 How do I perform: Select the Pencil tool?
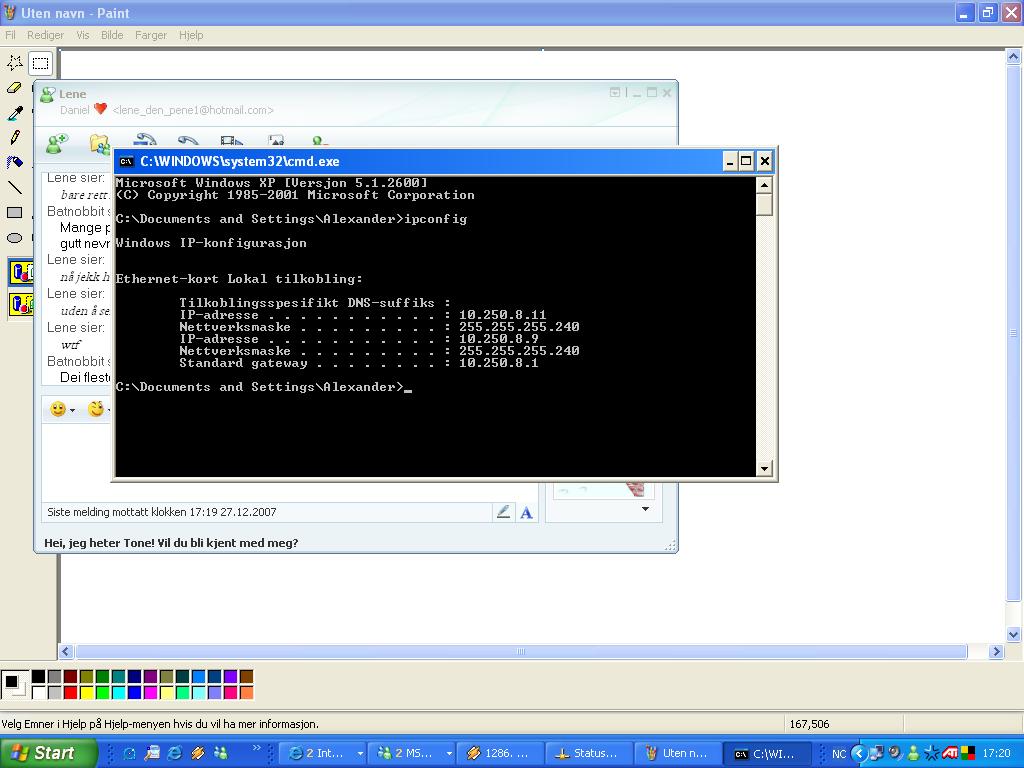click(x=14, y=138)
